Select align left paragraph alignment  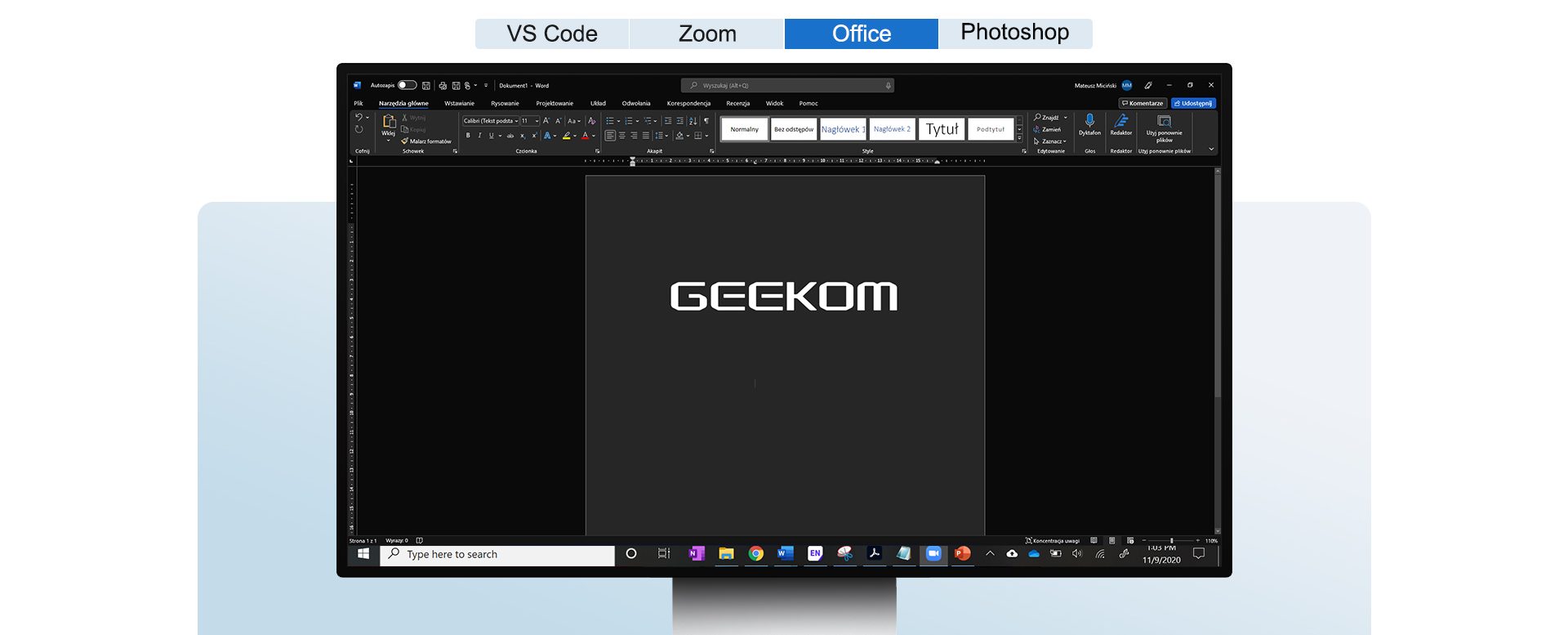(610, 136)
